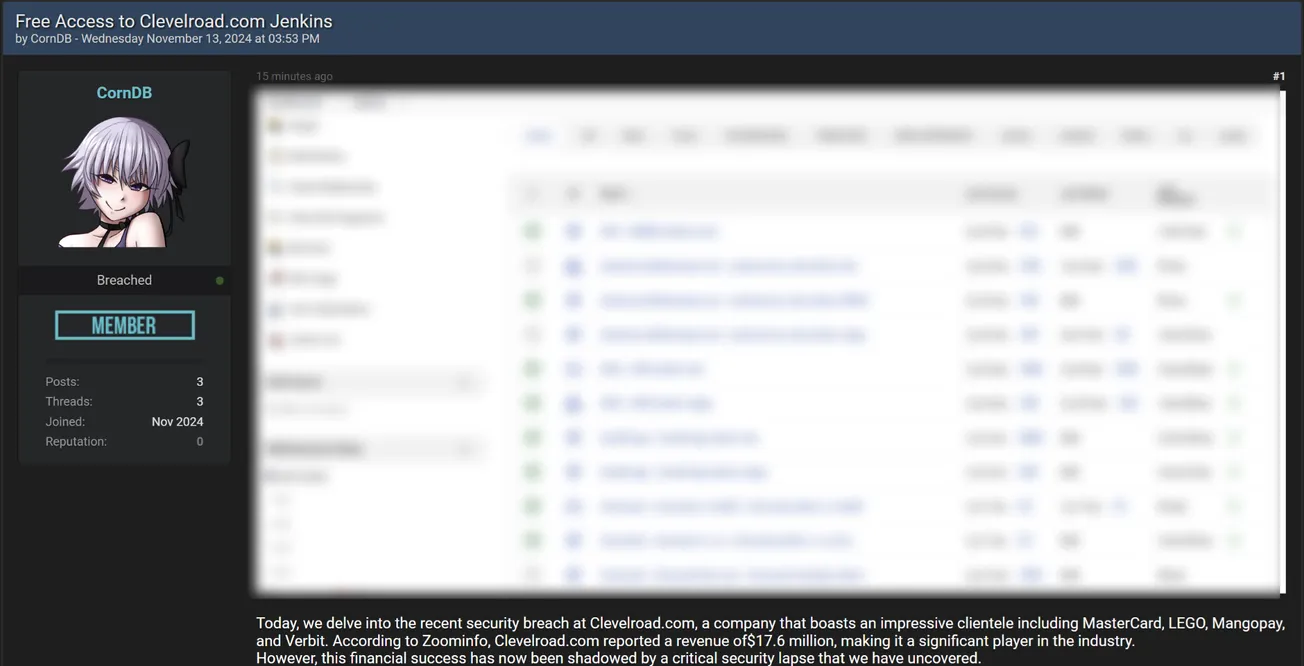Image resolution: width=1304 pixels, height=666 pixels.
Task: Open CornDB's profile link
Action: 124,92
